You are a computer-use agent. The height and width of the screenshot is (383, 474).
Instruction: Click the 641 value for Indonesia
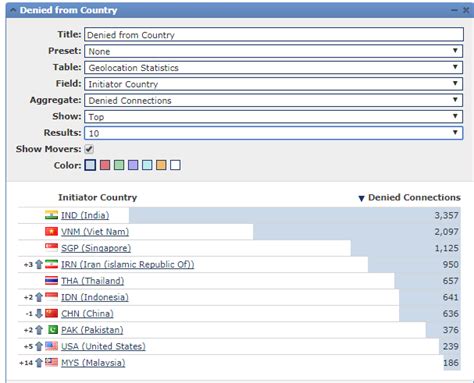(451, 297)
